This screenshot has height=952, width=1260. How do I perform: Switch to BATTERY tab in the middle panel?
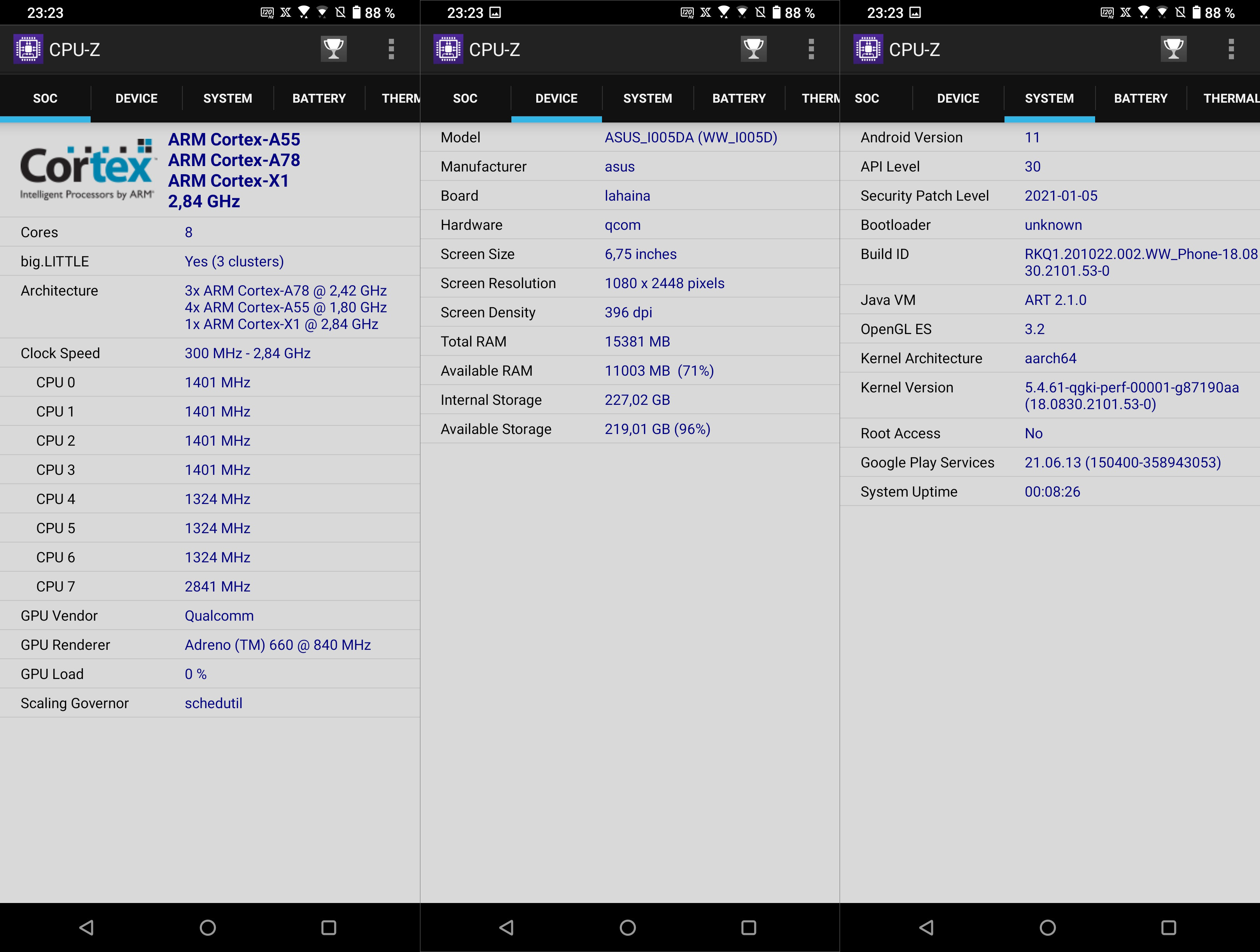tap(739, 98)
